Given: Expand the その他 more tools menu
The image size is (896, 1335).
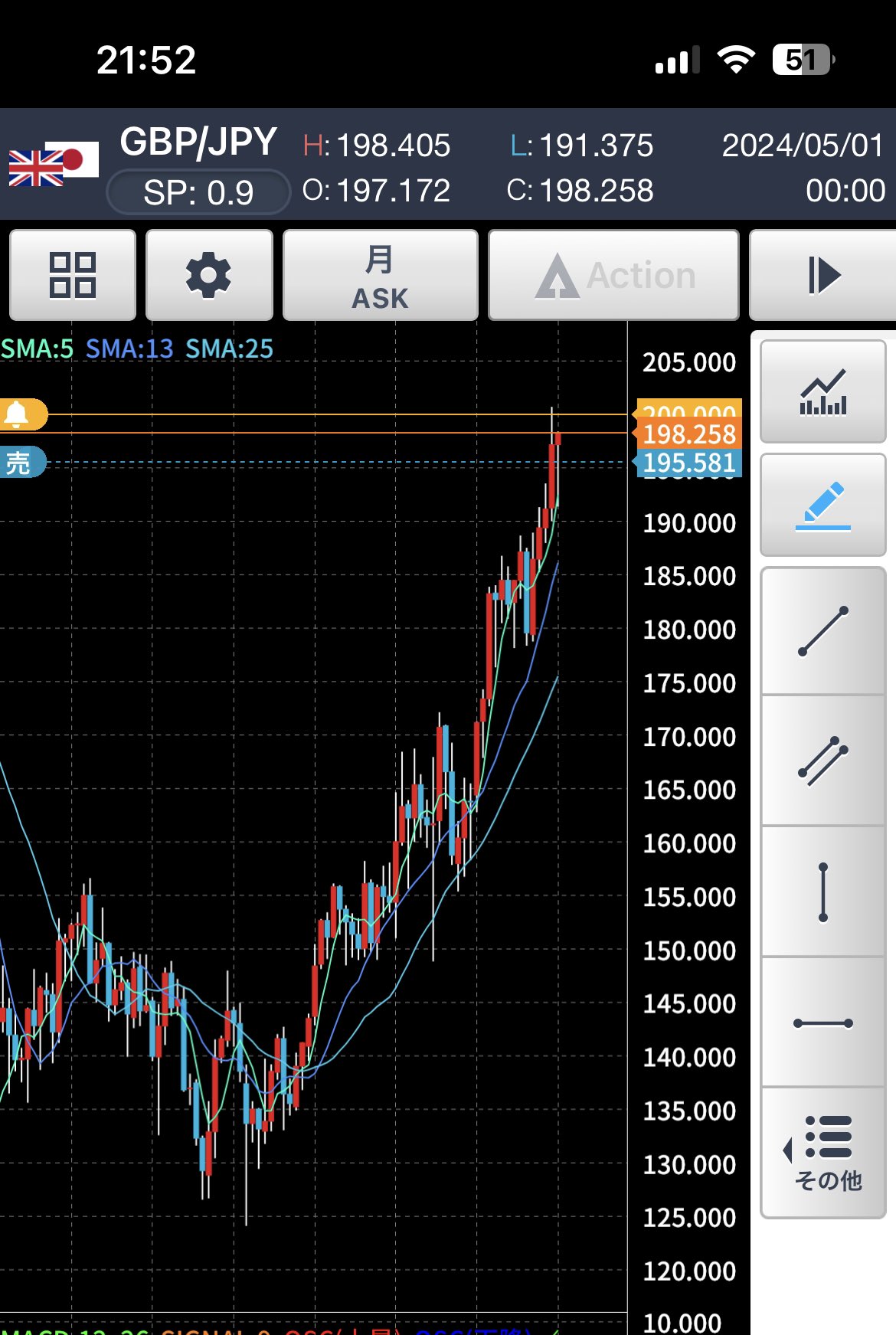Looking at the screenshot, I should (x=823, y=1153).
